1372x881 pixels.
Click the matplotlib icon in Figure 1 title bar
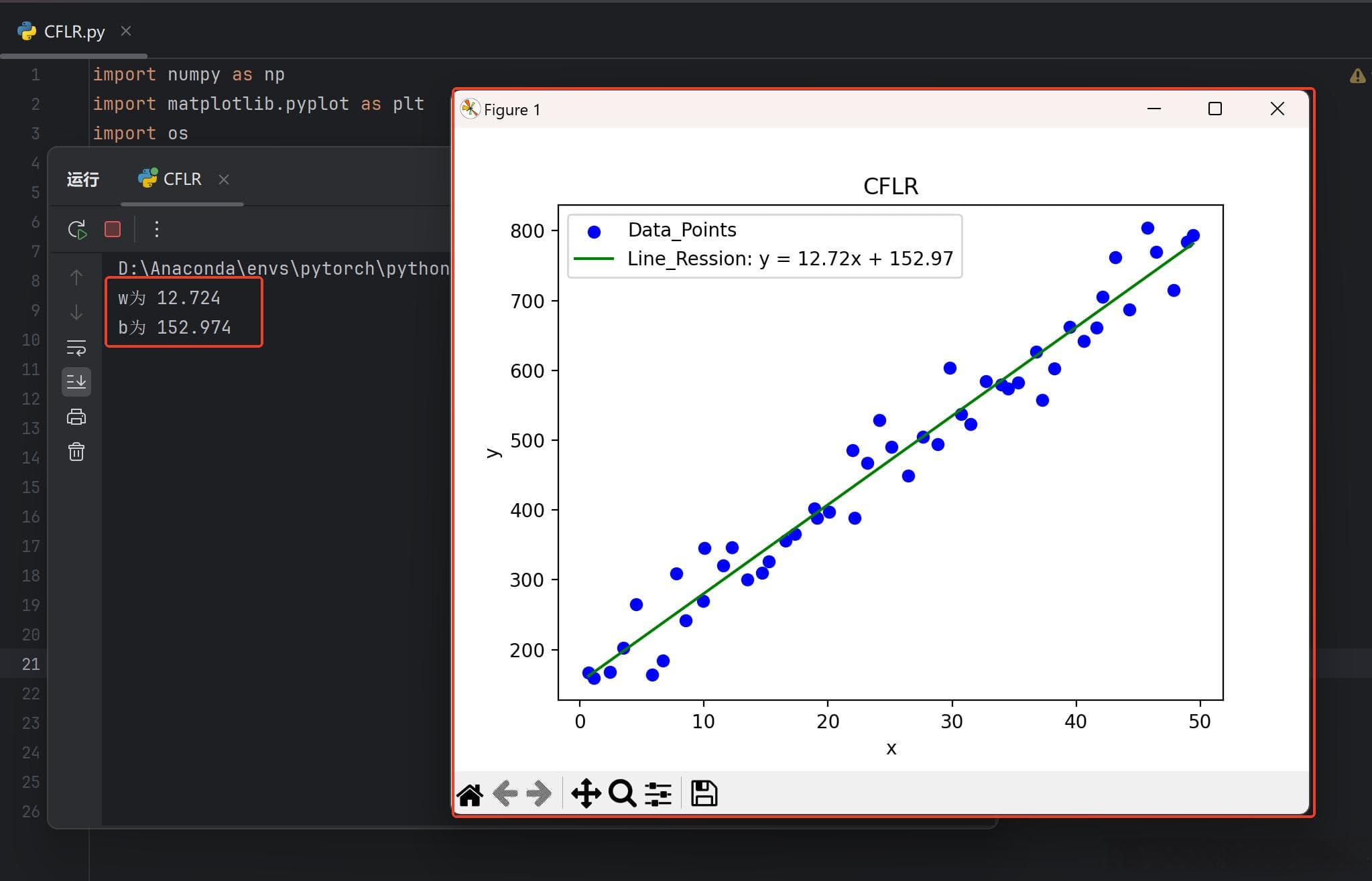470,109
